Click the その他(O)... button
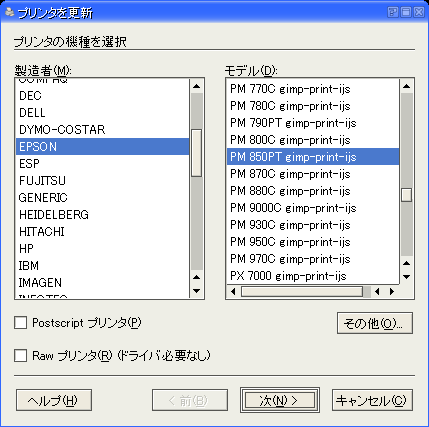429x427 pixels. (375, 323)
